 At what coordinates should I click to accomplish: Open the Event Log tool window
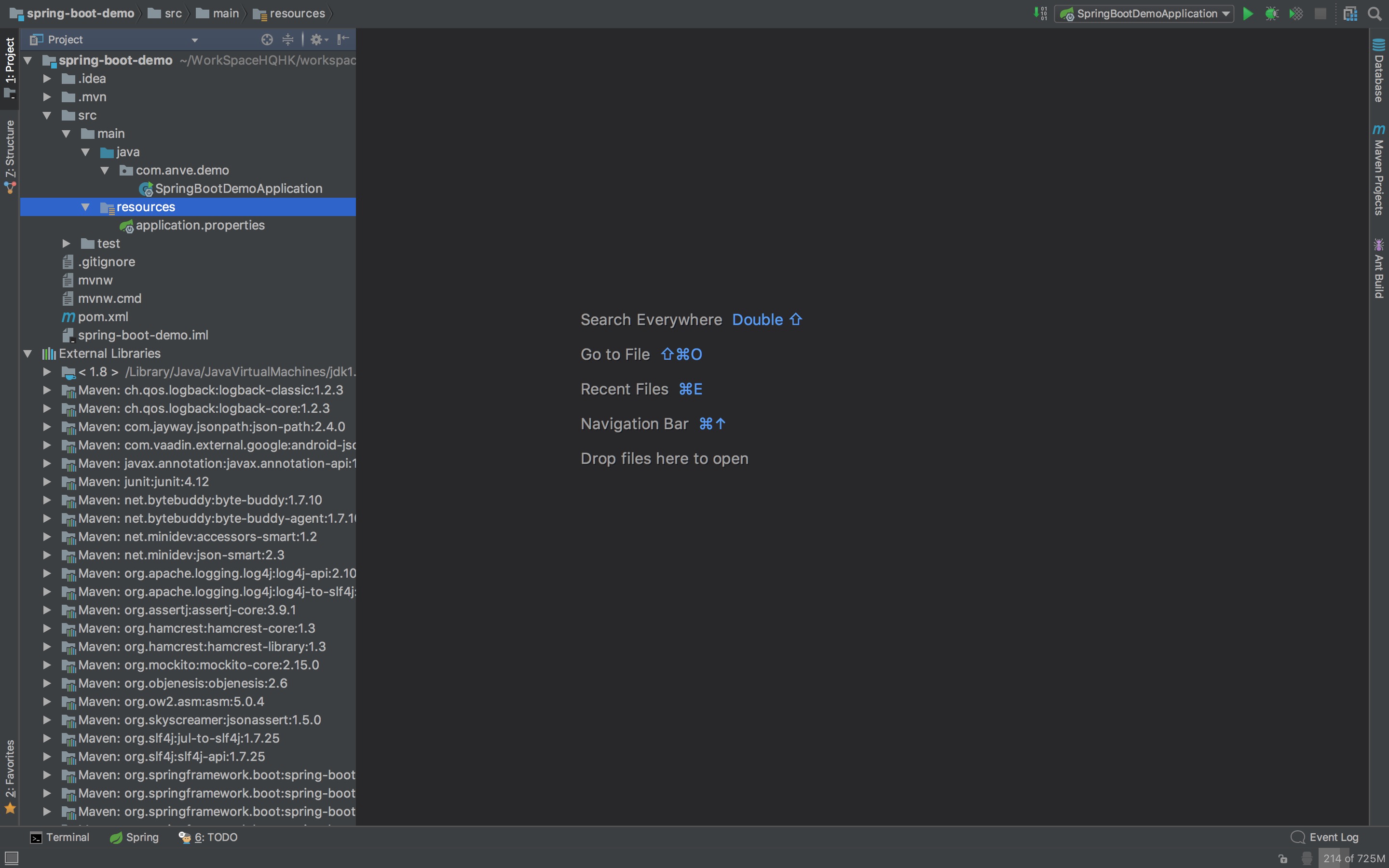[1325, 838]
